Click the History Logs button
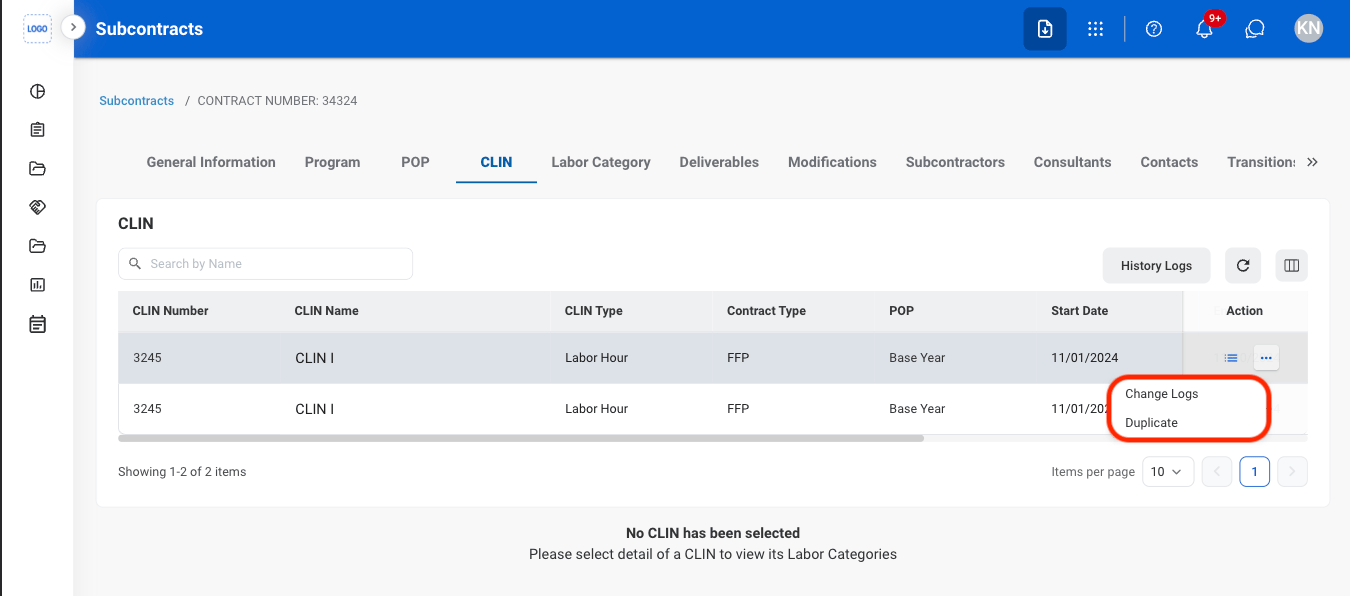The height and width of the screenshot is (596, 1350). (1157, 266)
